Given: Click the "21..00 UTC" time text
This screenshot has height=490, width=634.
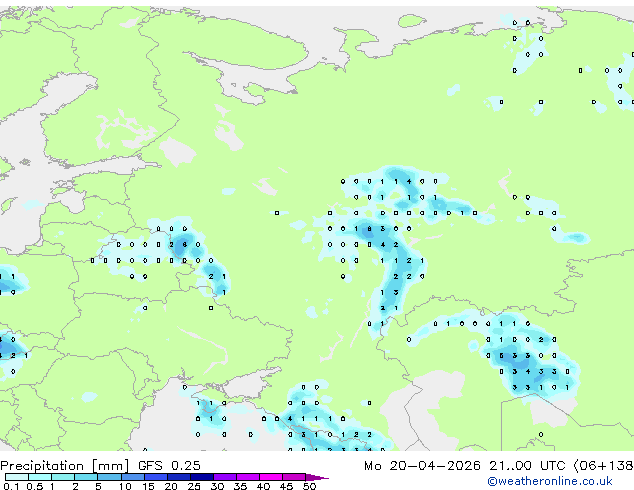Looking at the screenshot, I should [527, 466].
